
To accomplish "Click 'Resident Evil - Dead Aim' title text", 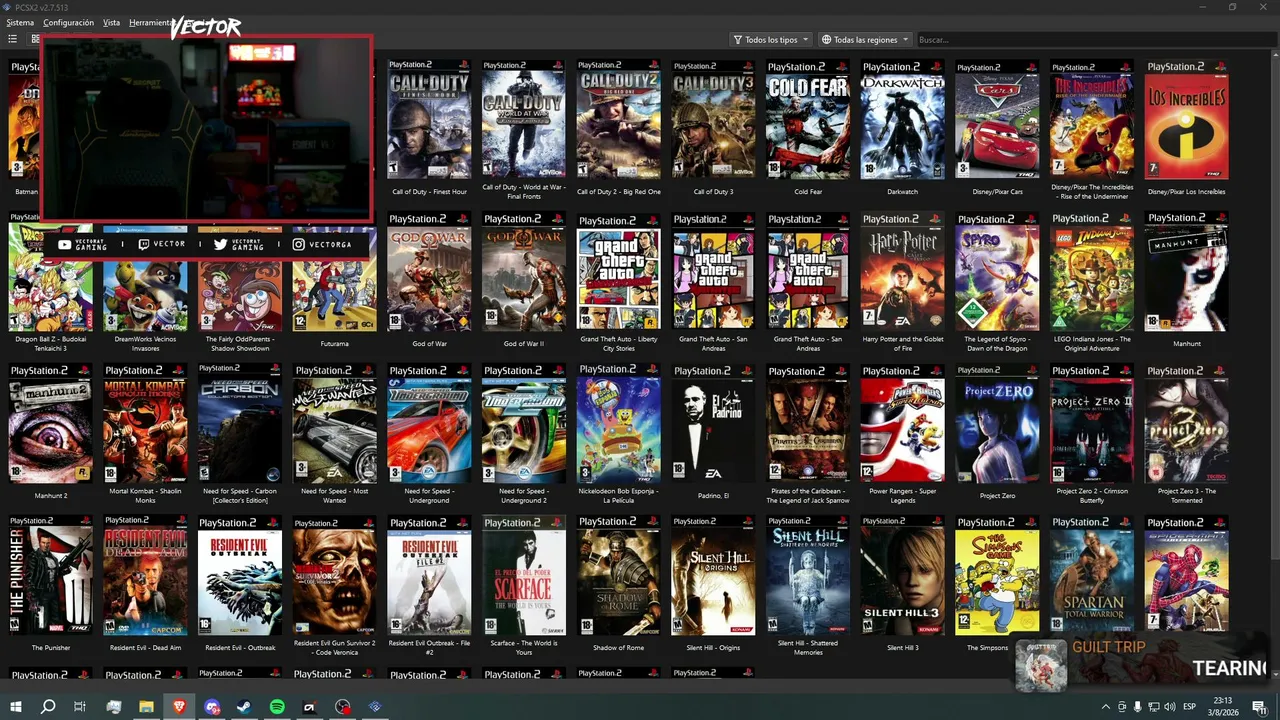I will tap(145, 648).
